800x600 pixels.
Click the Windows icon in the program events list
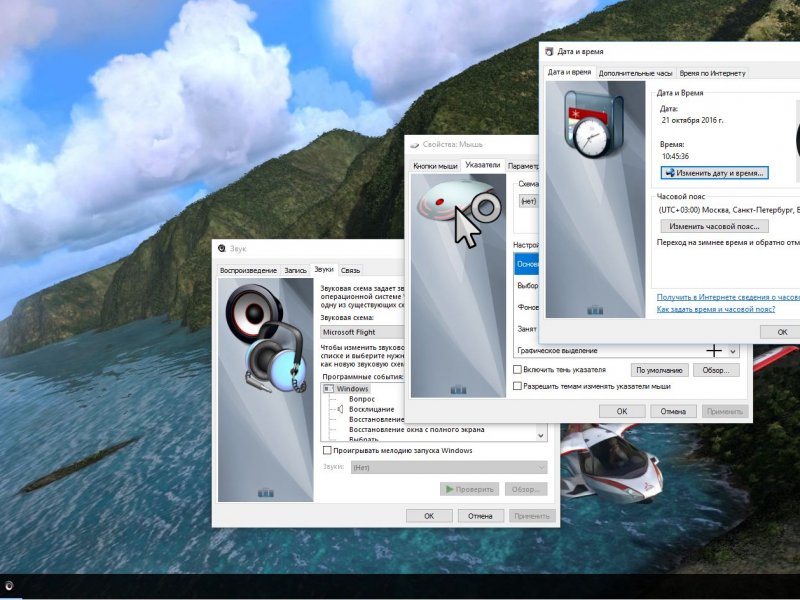(x=329, y=389)
